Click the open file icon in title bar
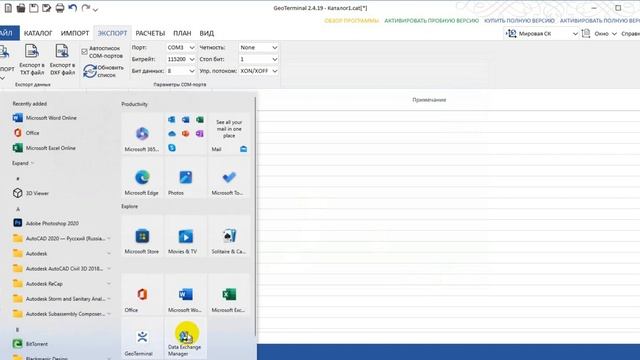The image size is (640, 360). 21,8
